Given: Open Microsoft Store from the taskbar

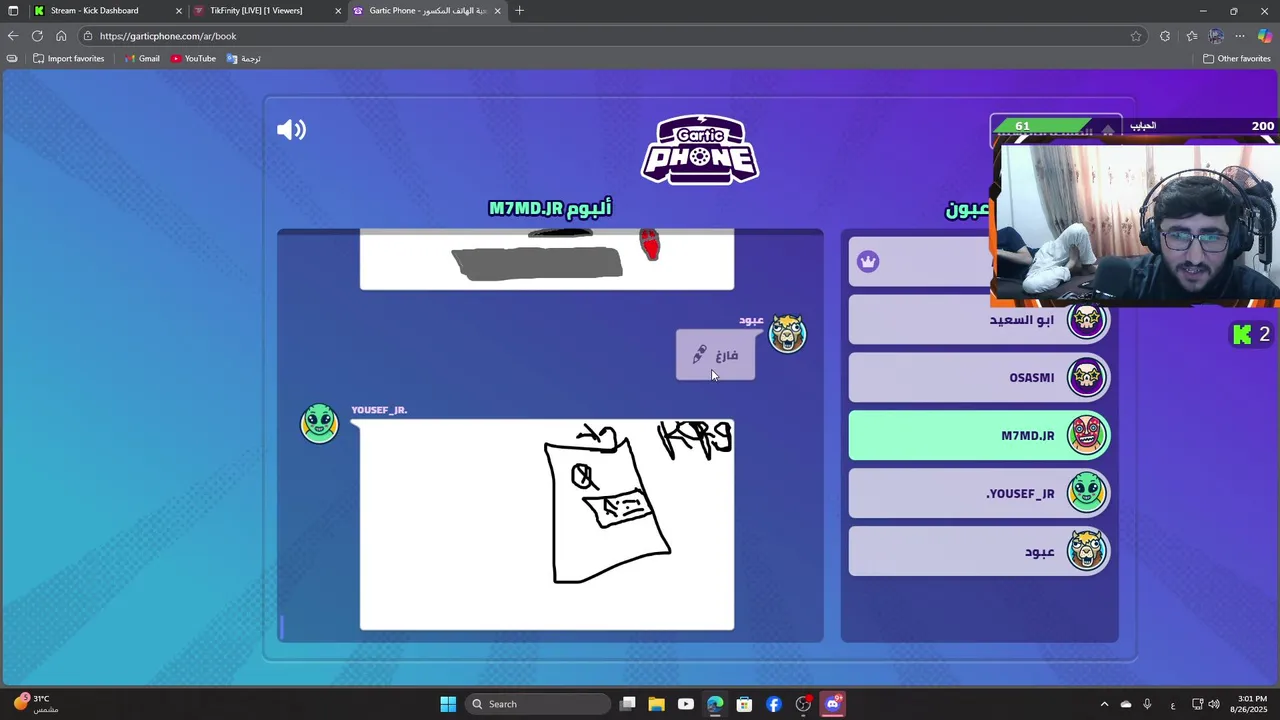Looking at the screenshot, I should coord(744,704).
